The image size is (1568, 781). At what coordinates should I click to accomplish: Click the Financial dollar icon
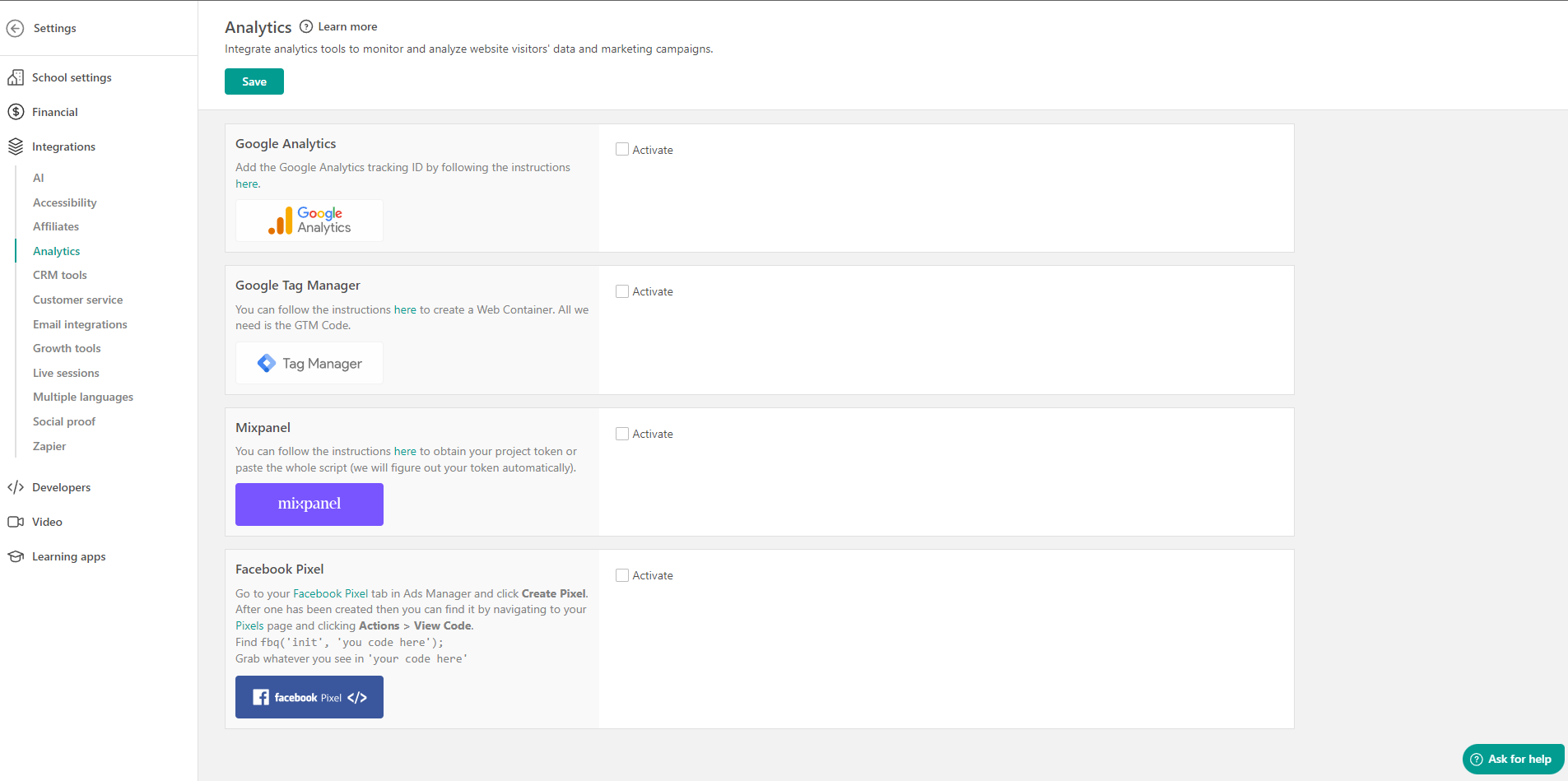pos(16,111)
